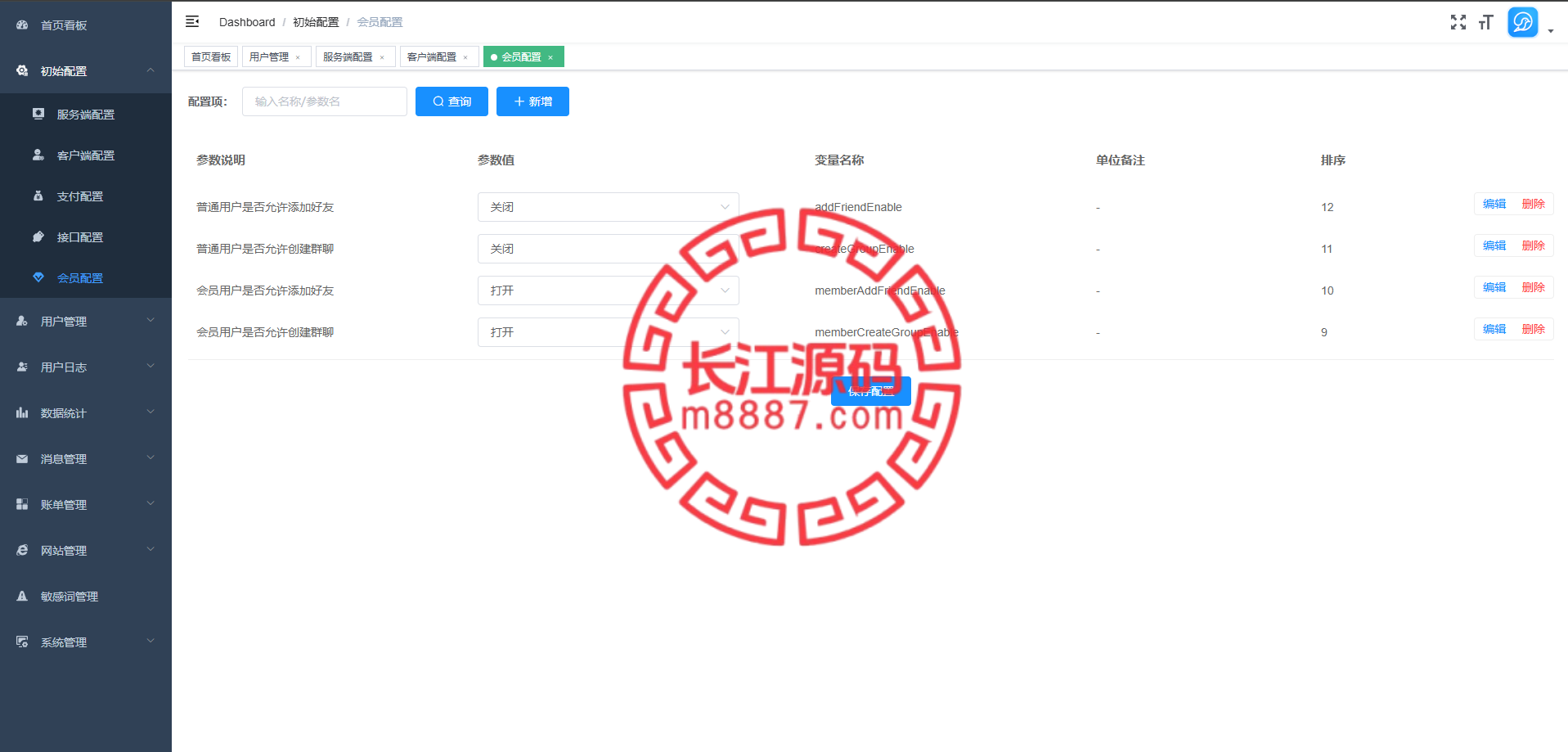Click 接口配置 sidebar icon
Screen dimensions: 1568x752
click(x=38, y=236)
